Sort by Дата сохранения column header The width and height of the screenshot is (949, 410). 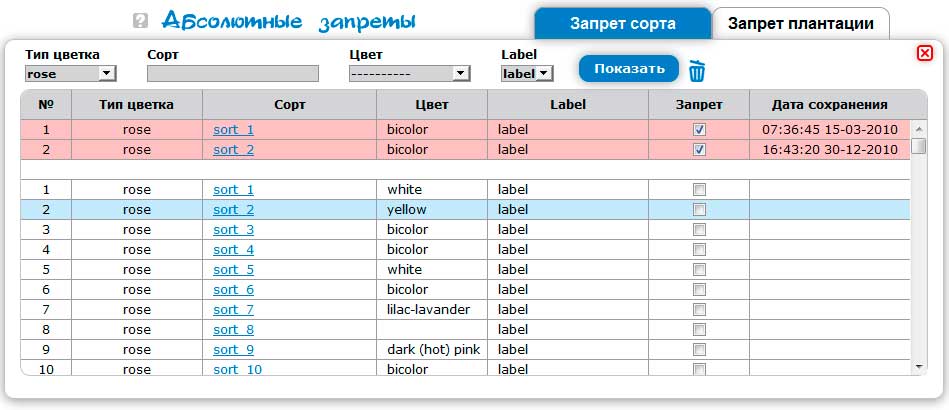pyautogui.click(x=830, y=104)
